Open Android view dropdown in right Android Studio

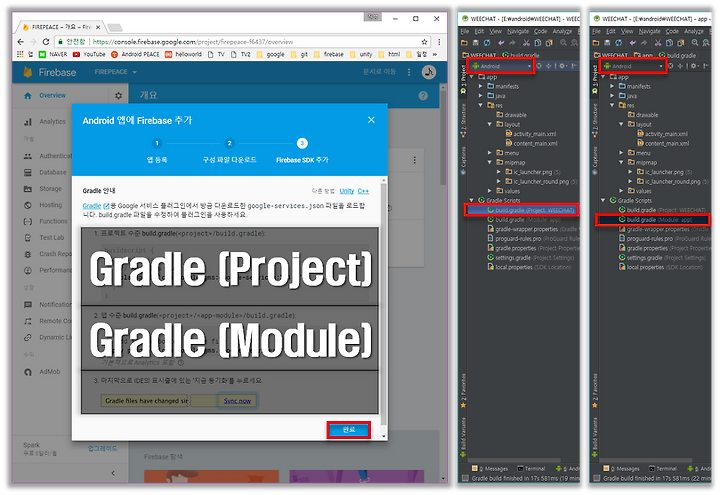pyautogui.click(x=633, y=66)
